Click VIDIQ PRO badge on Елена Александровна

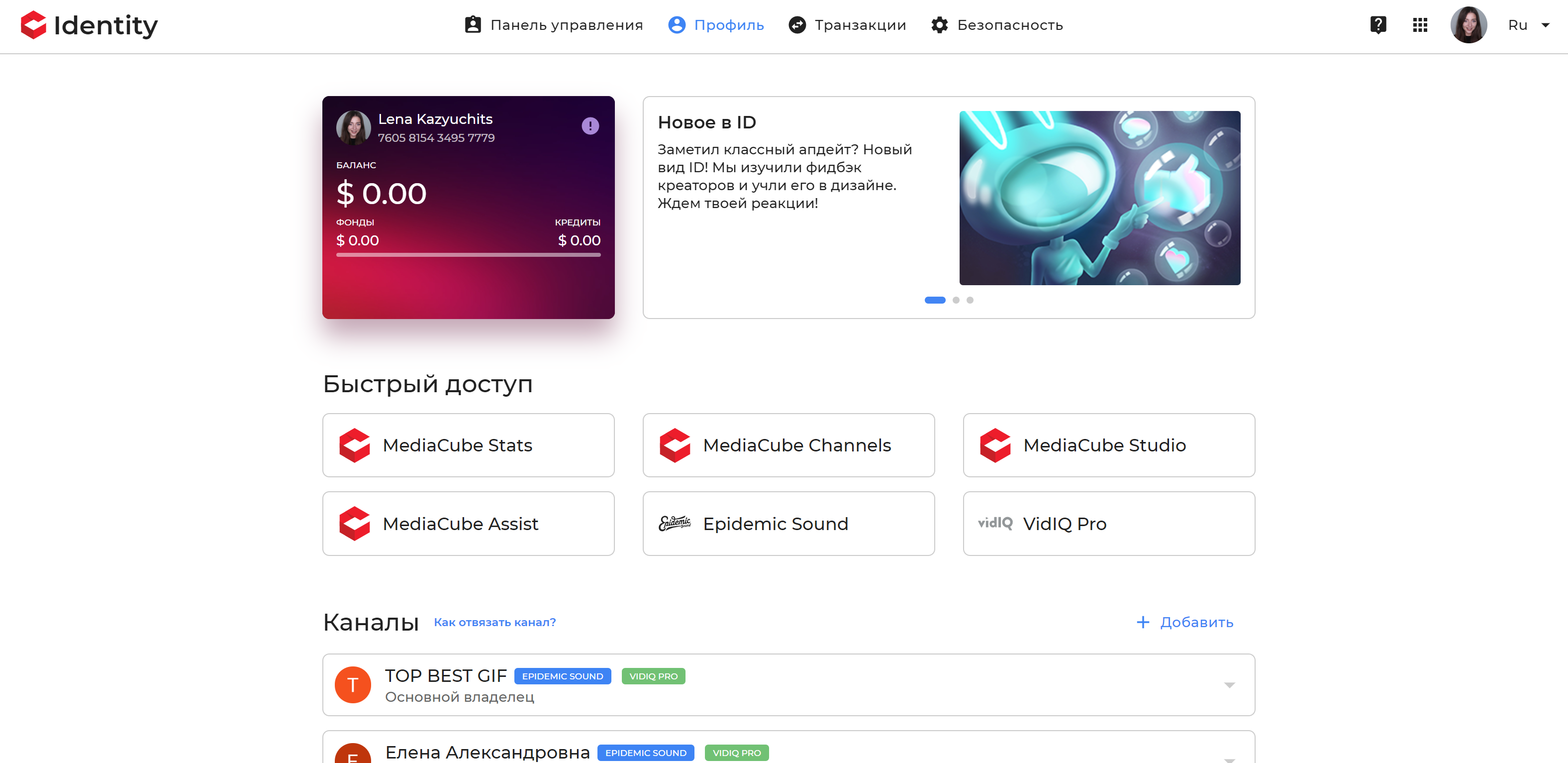point(737,753)
